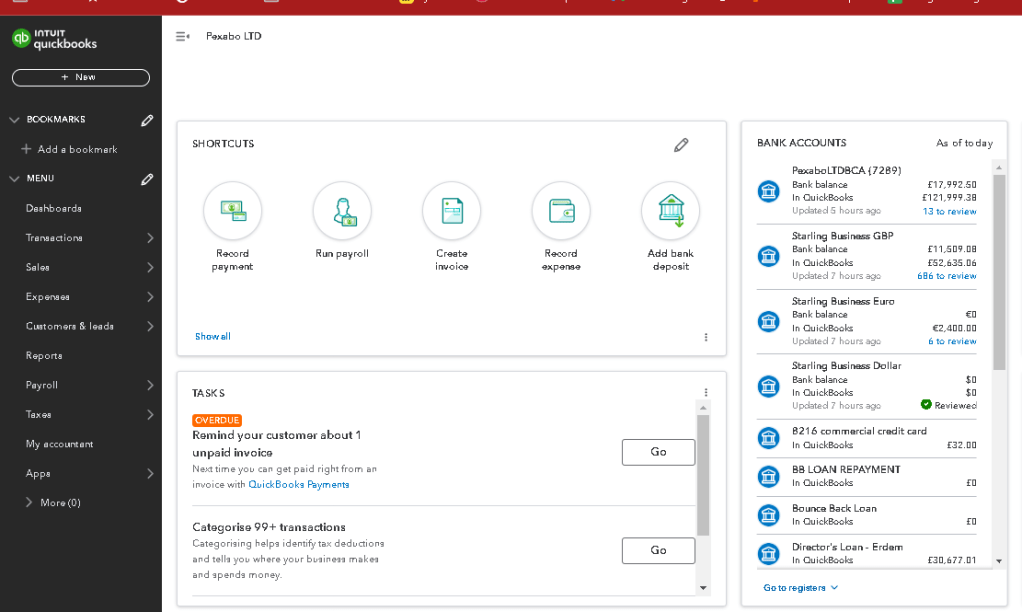
Task: Click the Tasks list scrollbar thumb
Action: tap(703, 475)
